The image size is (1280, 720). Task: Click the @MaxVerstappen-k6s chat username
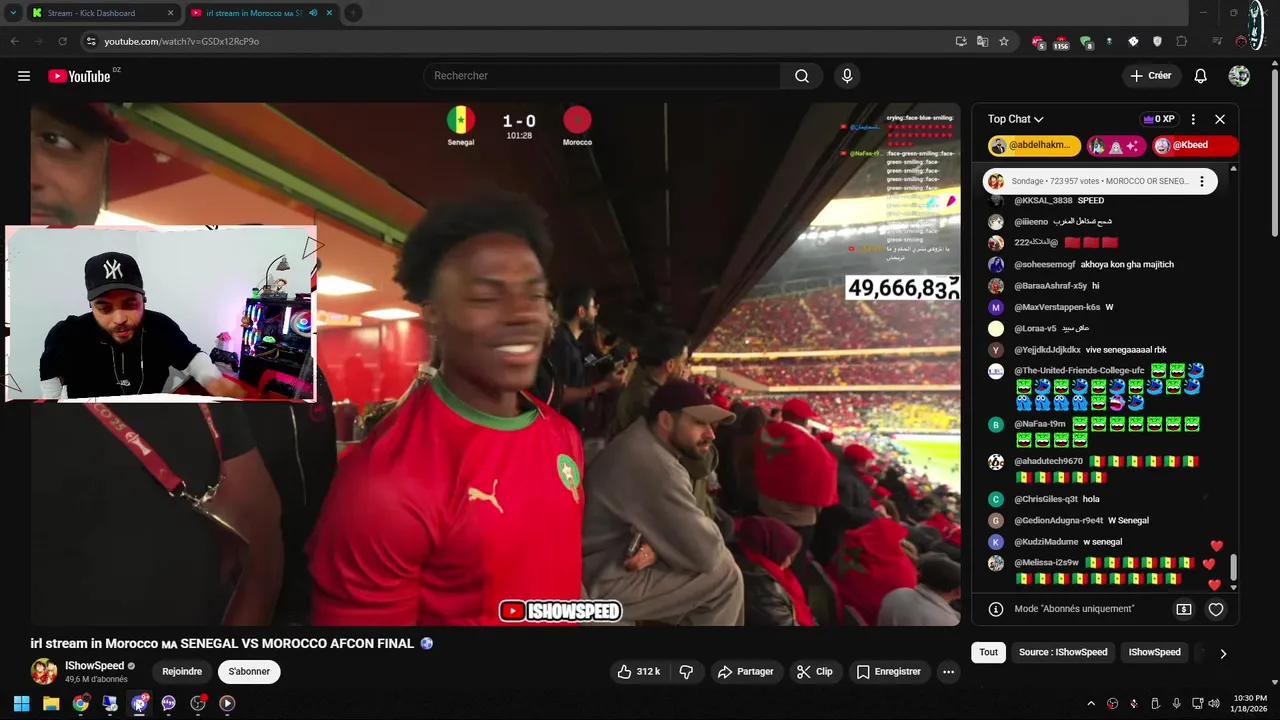click(x=1057, y=307)
